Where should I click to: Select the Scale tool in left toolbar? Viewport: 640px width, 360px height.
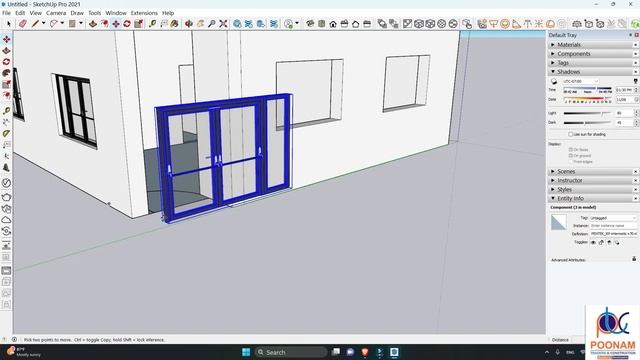coord(6,84)
